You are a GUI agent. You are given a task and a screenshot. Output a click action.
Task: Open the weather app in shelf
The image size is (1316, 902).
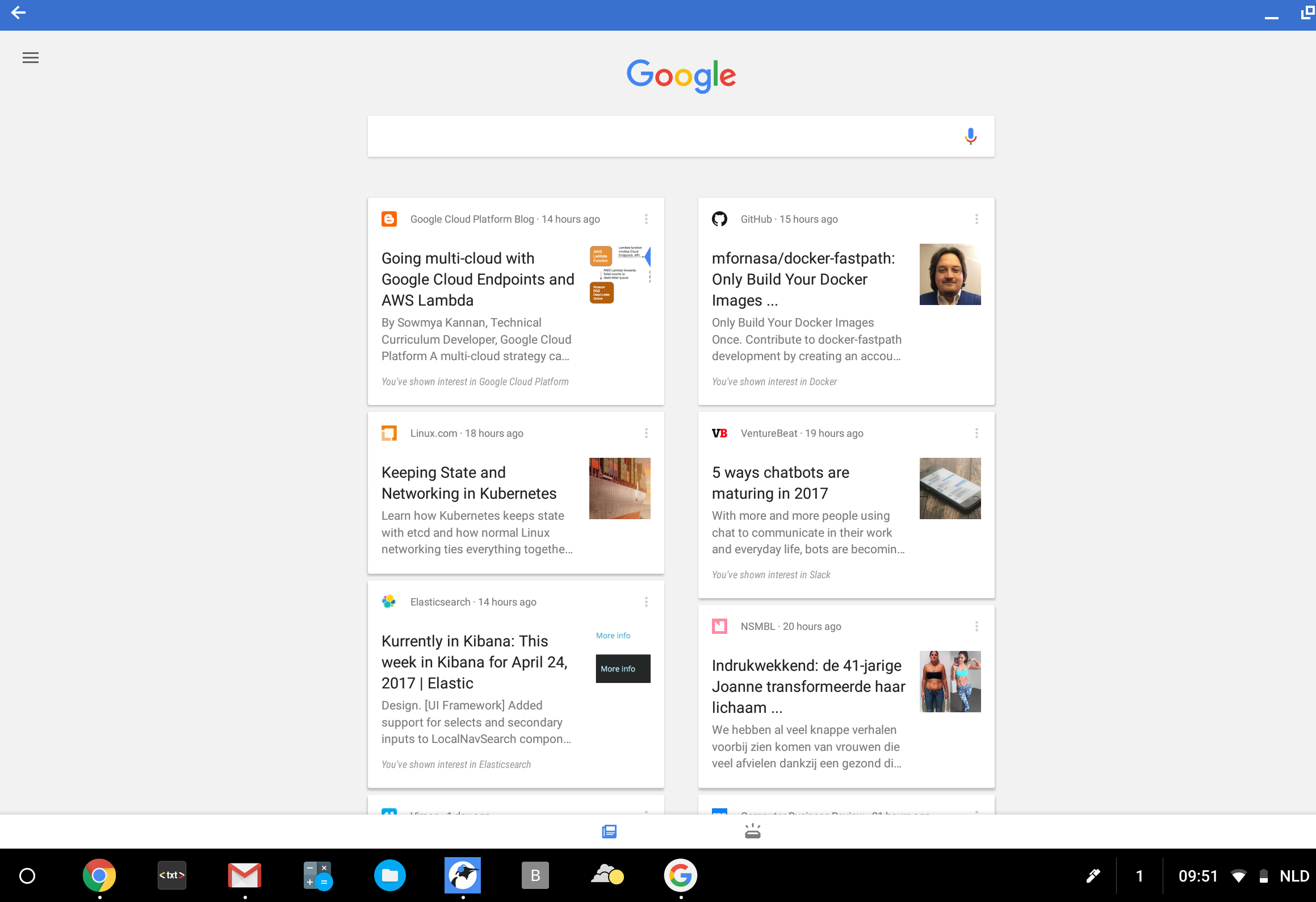(x=608, y=875)
